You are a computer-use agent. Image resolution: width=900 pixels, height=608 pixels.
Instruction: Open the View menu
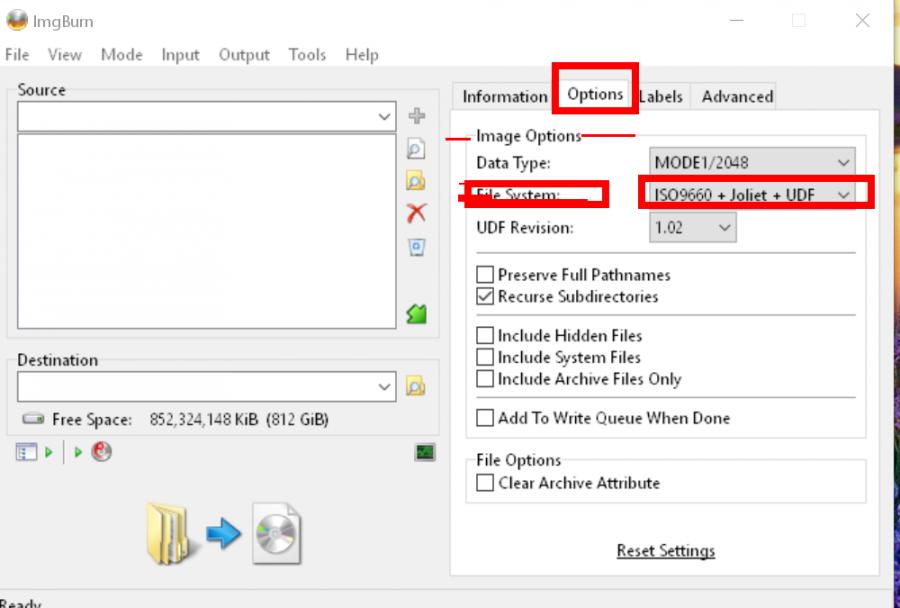coord(65,55)
